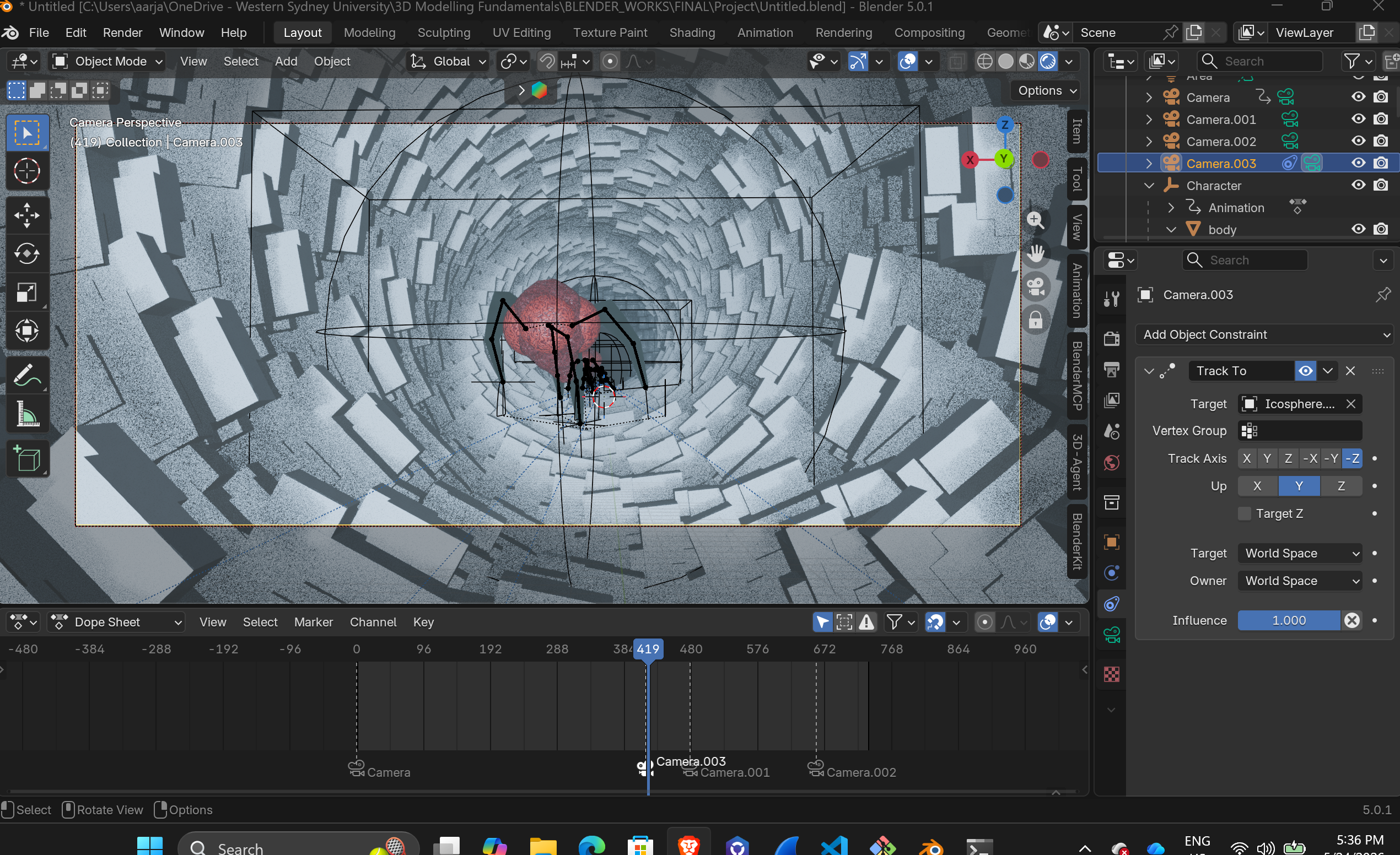Toggle snapping magnet in viewport header

[547, 61]
